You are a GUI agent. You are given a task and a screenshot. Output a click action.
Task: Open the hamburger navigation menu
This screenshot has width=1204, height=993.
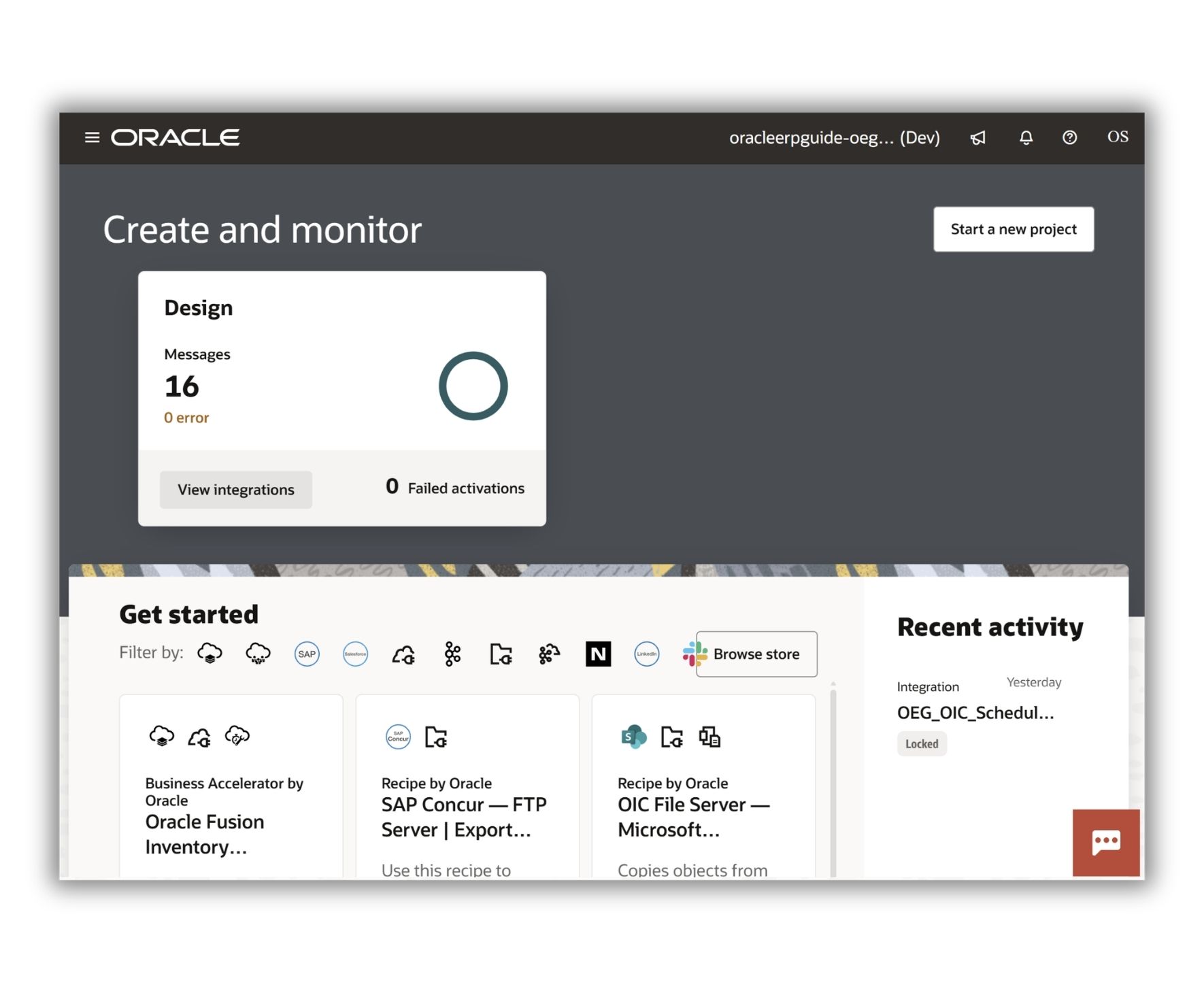(x=92, y=137)
